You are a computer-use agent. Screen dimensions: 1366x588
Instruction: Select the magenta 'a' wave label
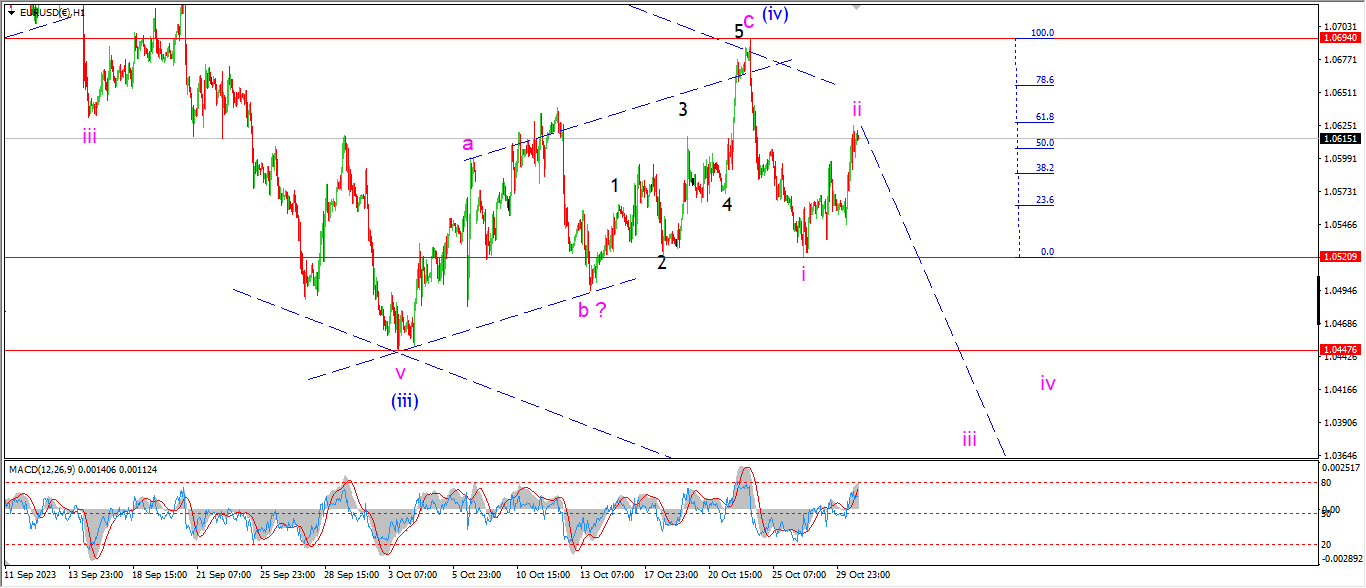click(467, 144)
